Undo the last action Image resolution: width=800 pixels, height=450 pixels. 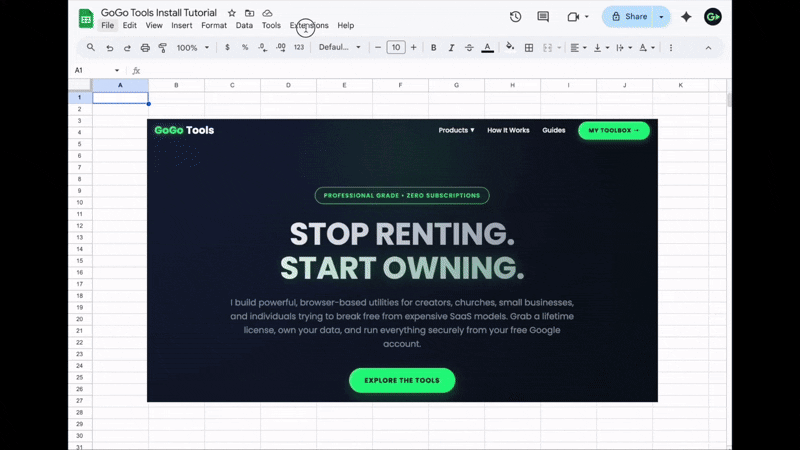(110, 47)
